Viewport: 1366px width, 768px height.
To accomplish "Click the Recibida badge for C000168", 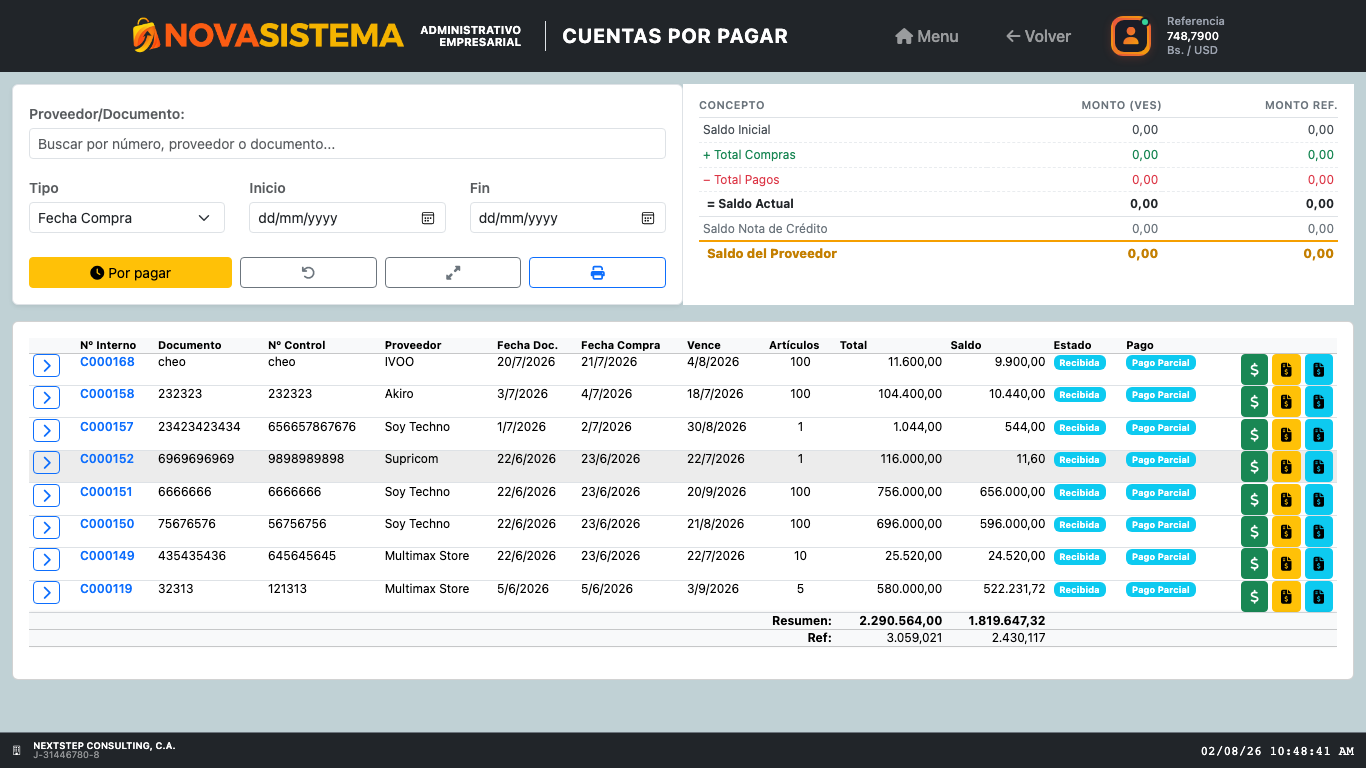I will point(1080,363).
